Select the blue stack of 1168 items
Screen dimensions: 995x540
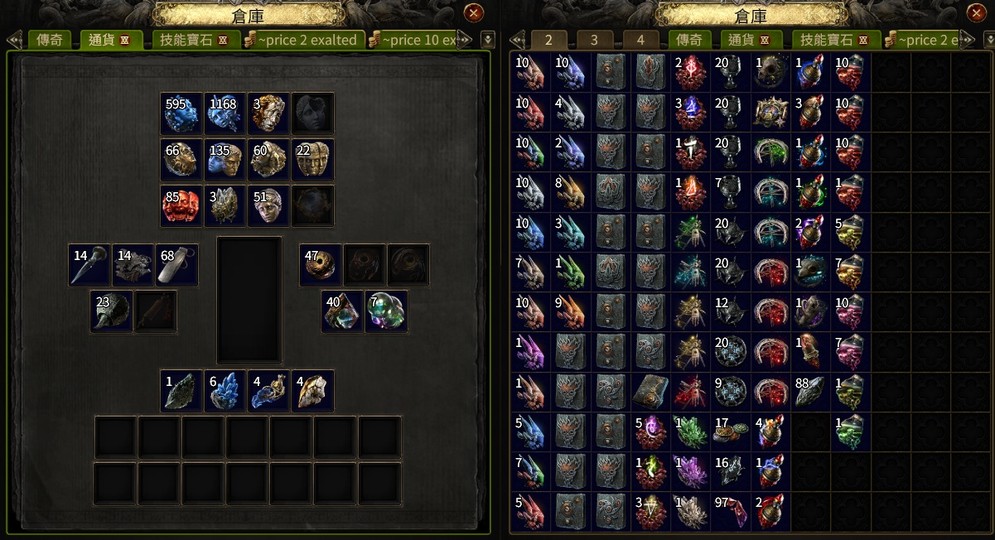coord(225,114)
